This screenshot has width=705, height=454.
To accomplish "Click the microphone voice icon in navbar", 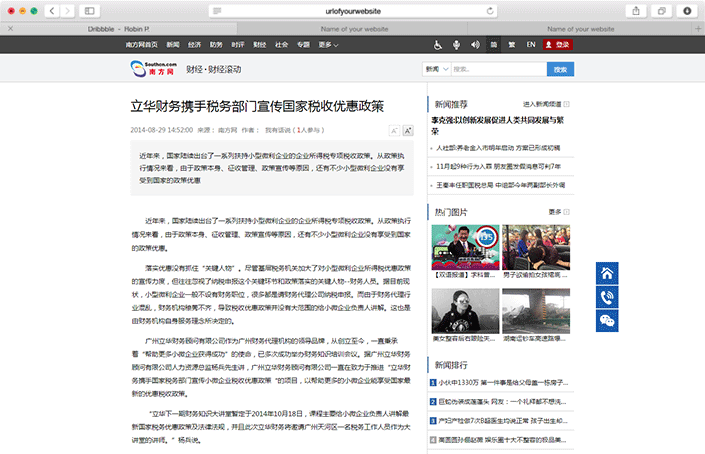I will coord(456,45).
